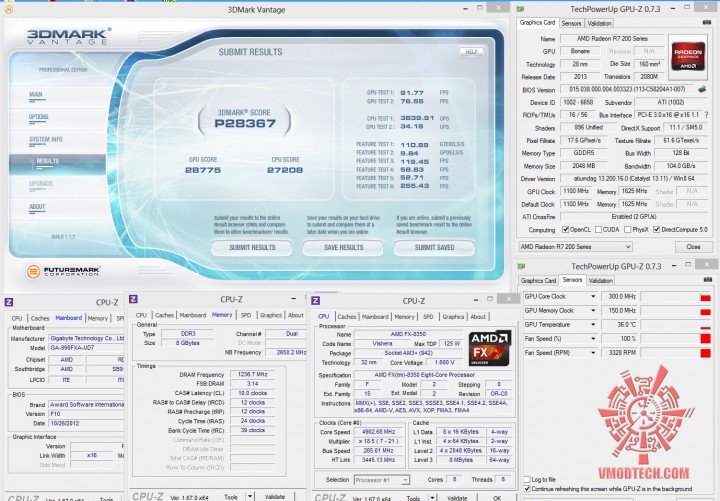Click the HELP button in 3DMark Vantage

pos(471,52)
